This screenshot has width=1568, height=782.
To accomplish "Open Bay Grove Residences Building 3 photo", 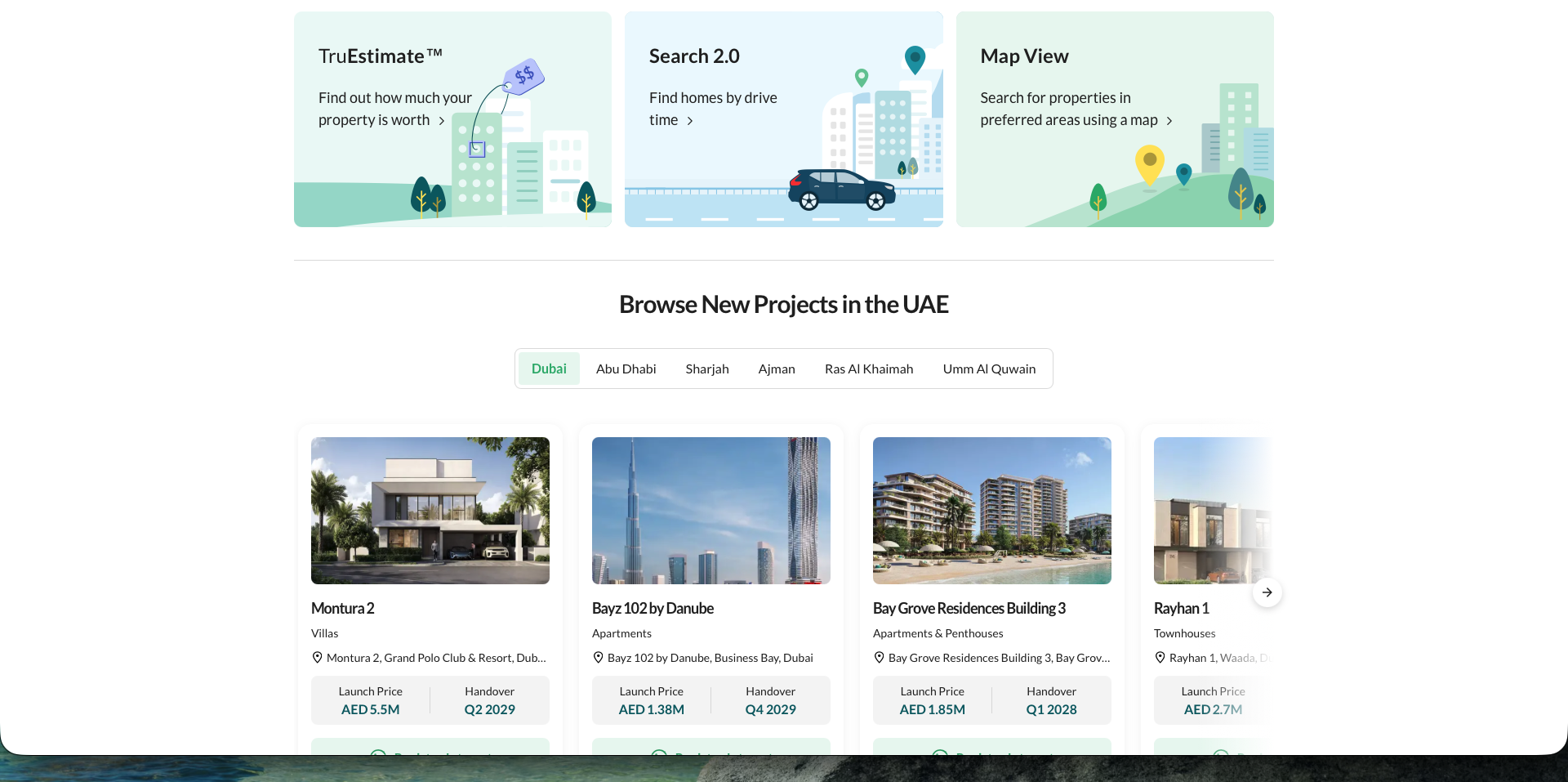I will 992,511.
